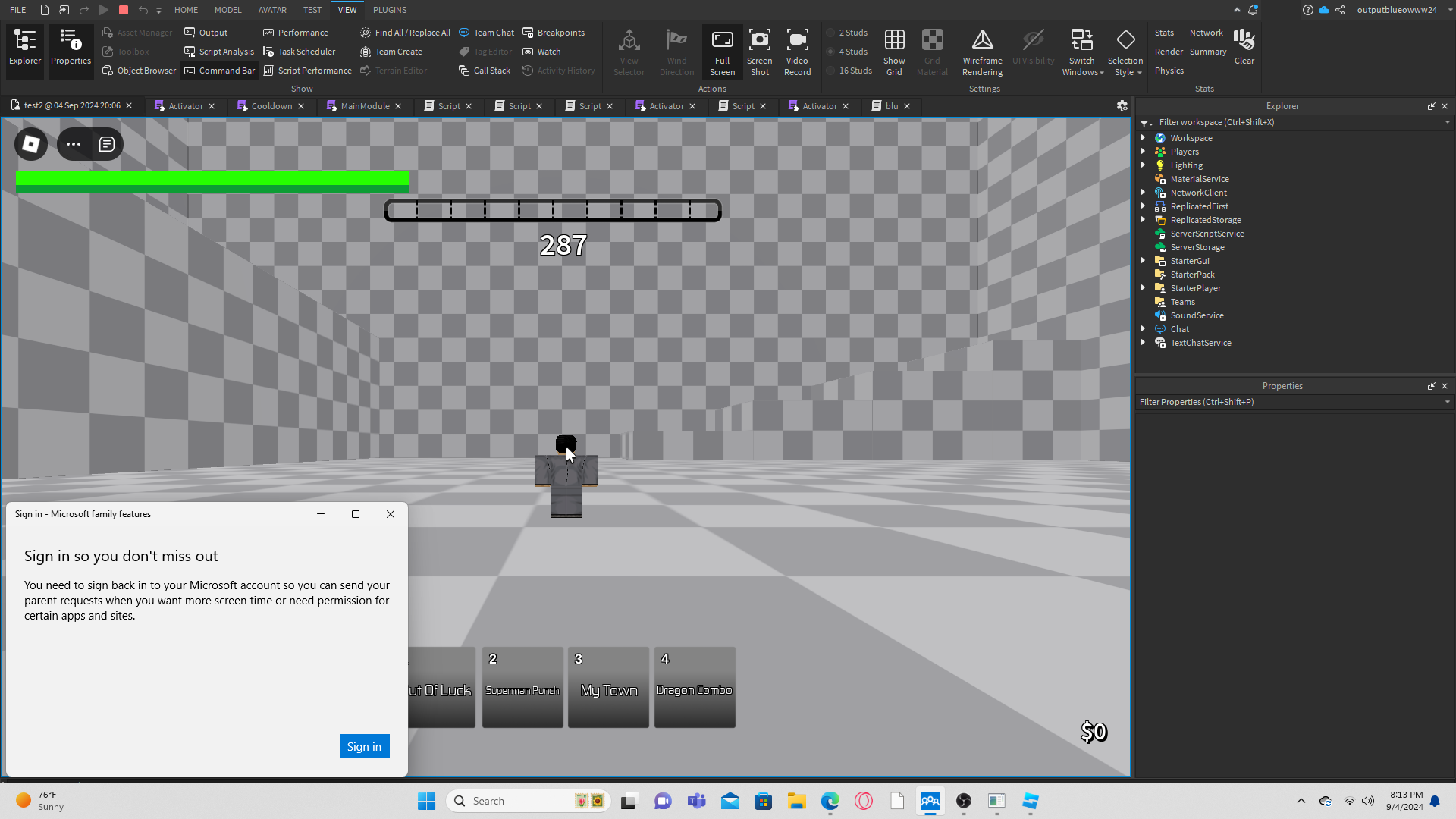Viewport: 1456px width, 819px height.
Task: Open the Switch Windows dropdown
Action: 1082,52
